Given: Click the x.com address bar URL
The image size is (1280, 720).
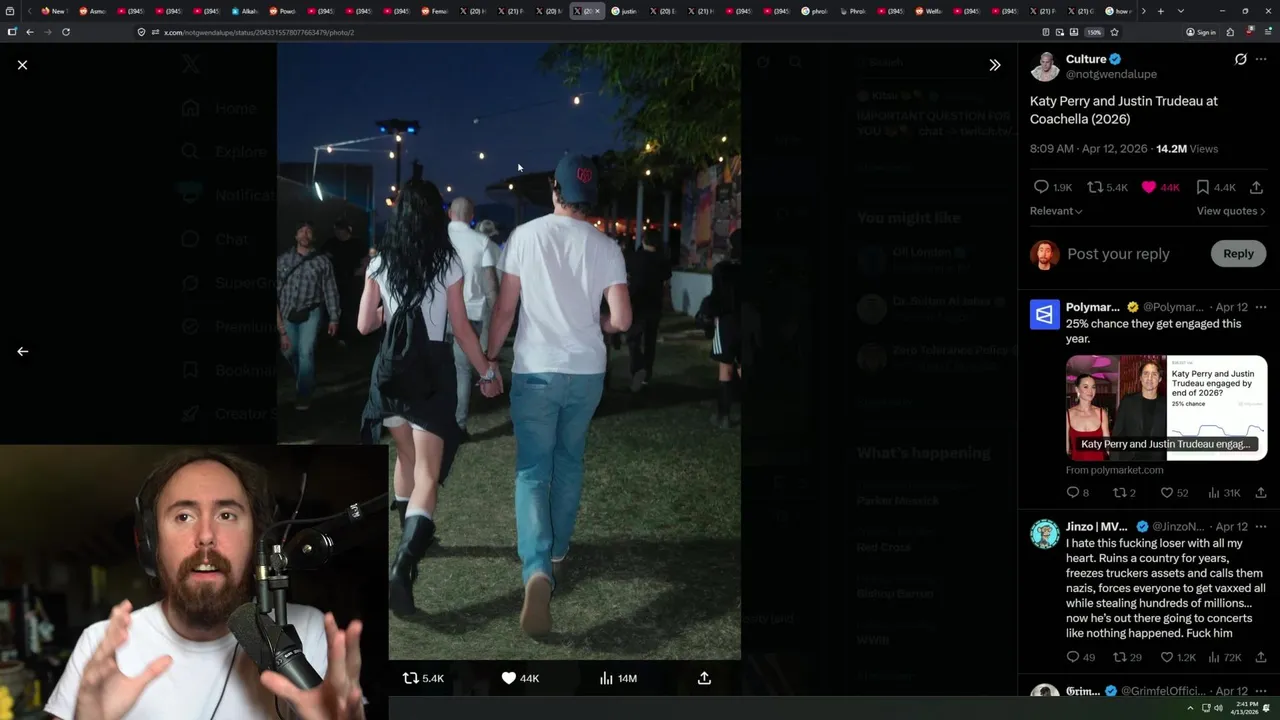Looking at the screenshot, I should coord(259,32).
